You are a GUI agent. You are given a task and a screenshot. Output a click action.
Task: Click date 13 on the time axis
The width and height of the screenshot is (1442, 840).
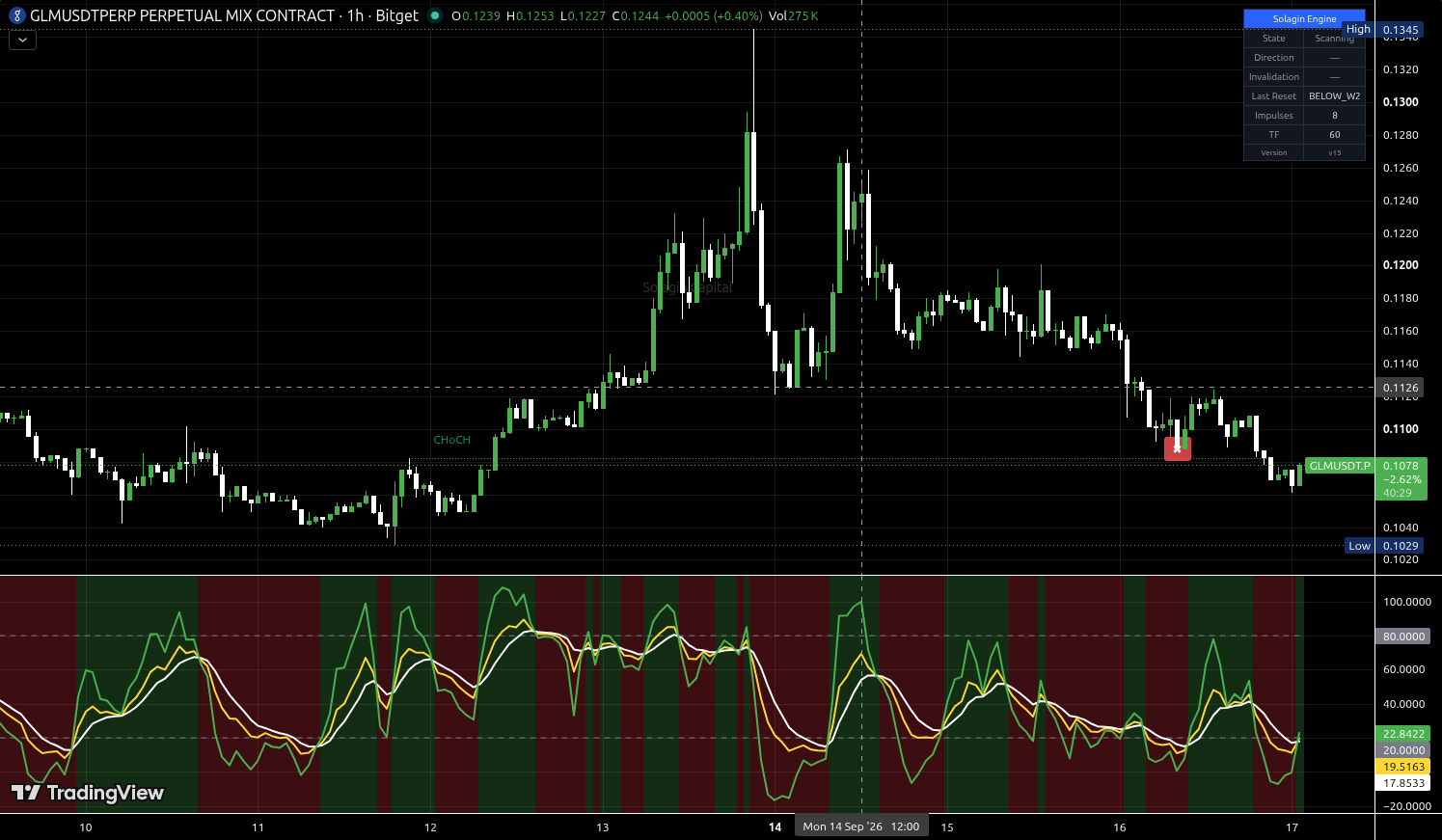point(603,827)
